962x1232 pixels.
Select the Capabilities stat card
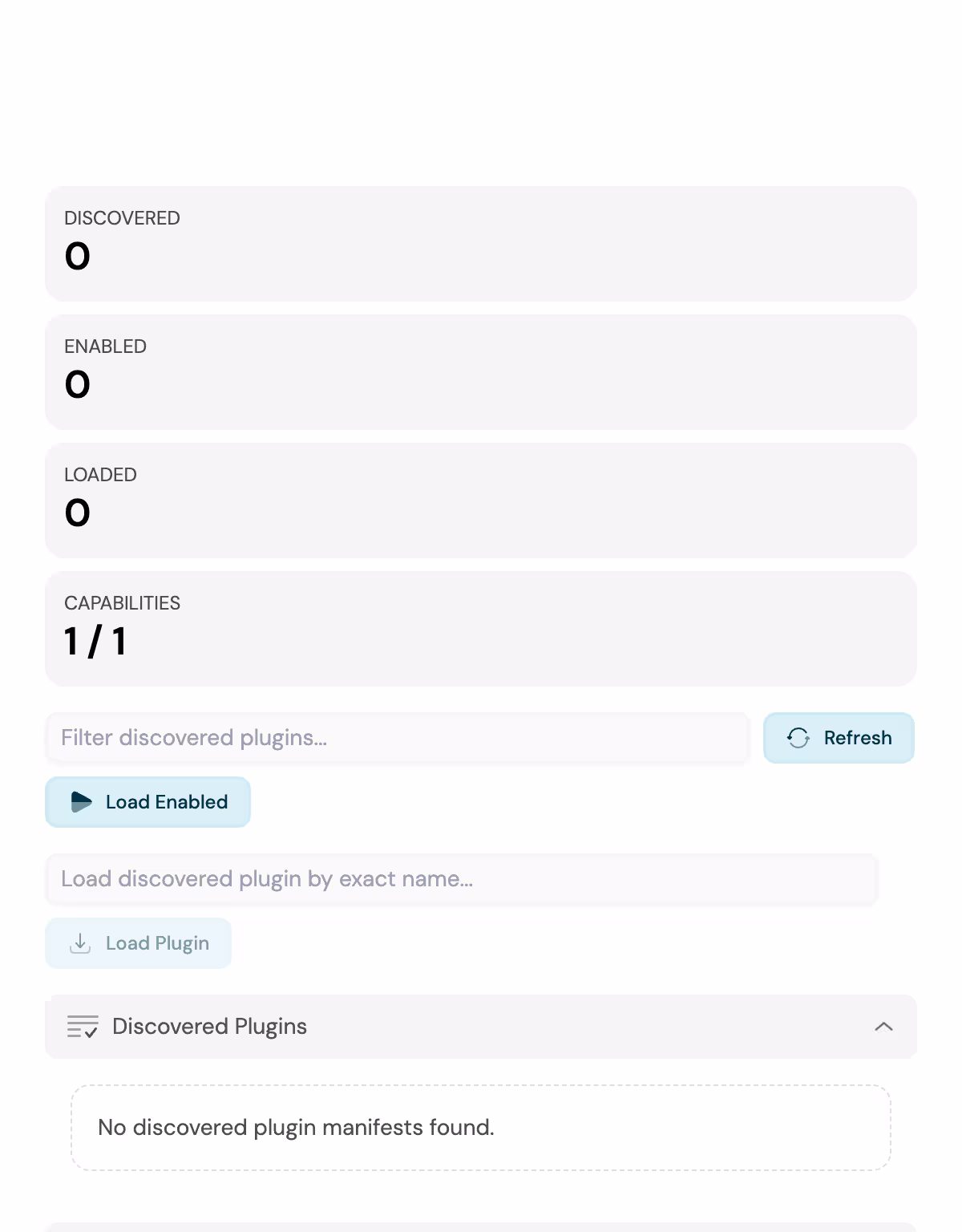(x=481, y=629)
